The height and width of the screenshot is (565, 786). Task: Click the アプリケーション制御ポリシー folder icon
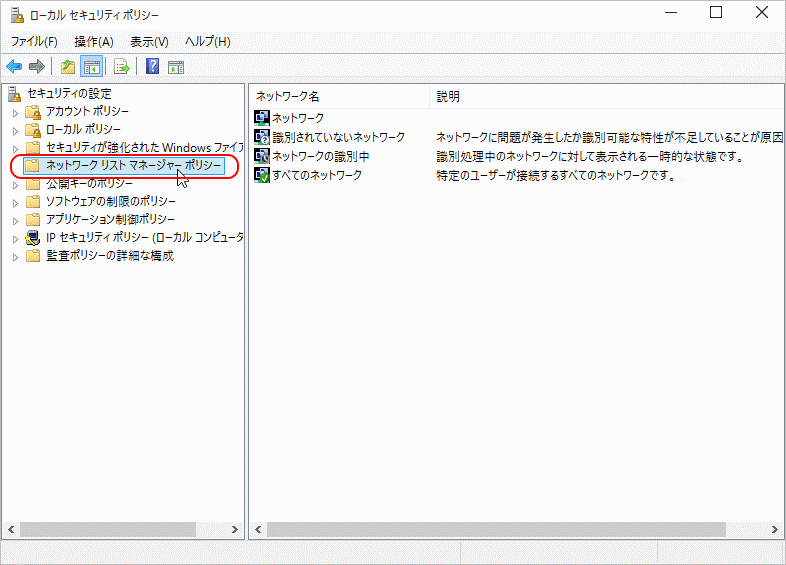(33, 220)
